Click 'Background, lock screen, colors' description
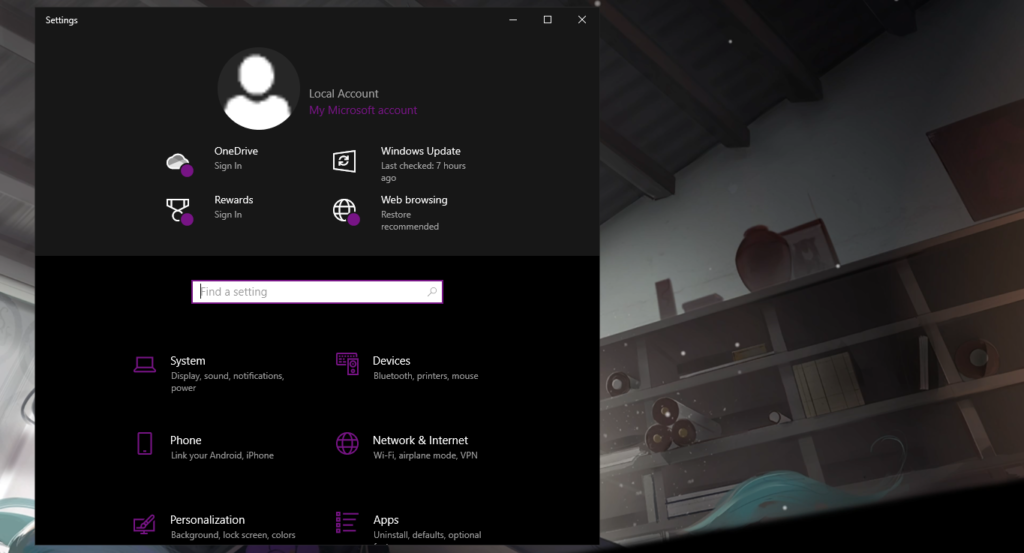Viewport: 1024px width, 553px height. coord(233,535)
